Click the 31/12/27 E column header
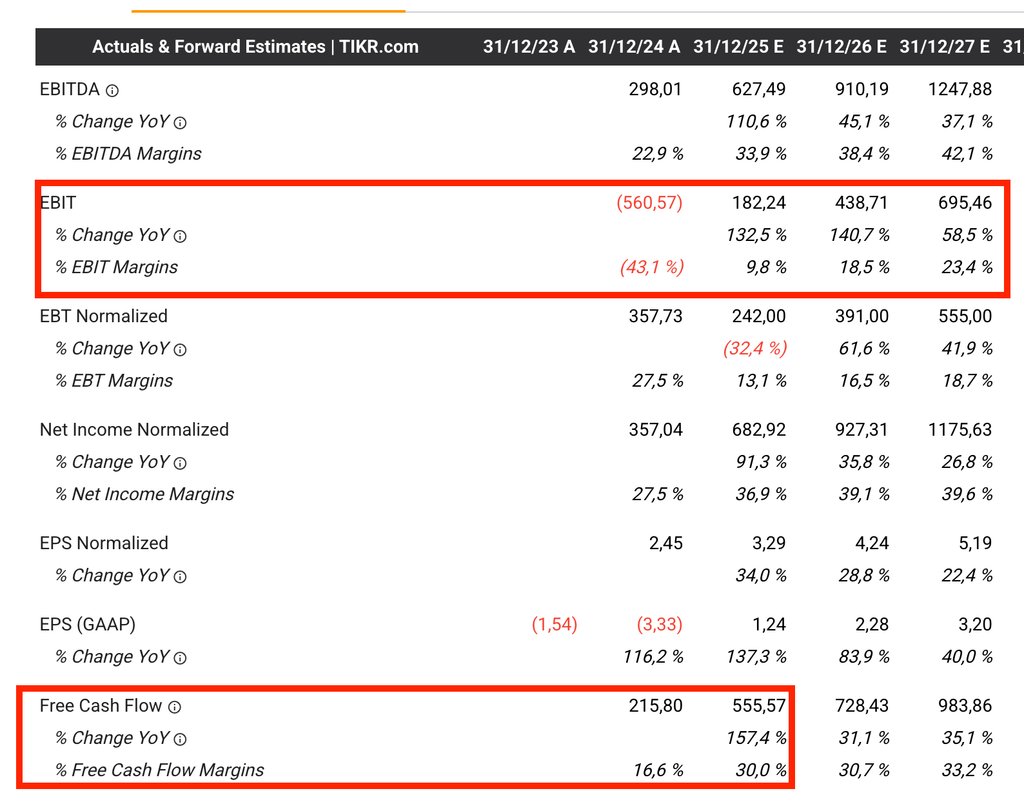The width and height of the screenshot is (1024, 794). tap(944, 47)
